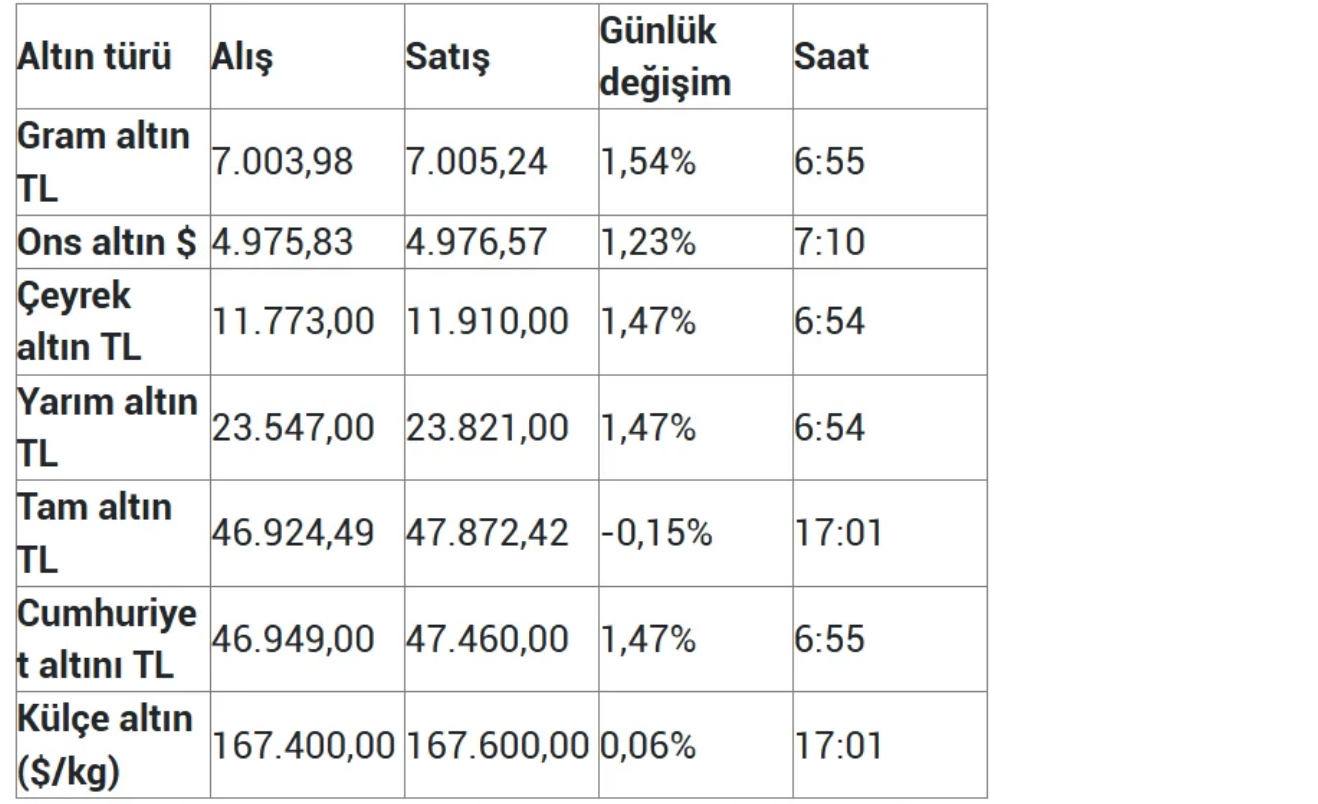This screenshot has height=804, width=1318.
Task: Click Gram altın buy price 7.003,98
Action: point(282,162)
